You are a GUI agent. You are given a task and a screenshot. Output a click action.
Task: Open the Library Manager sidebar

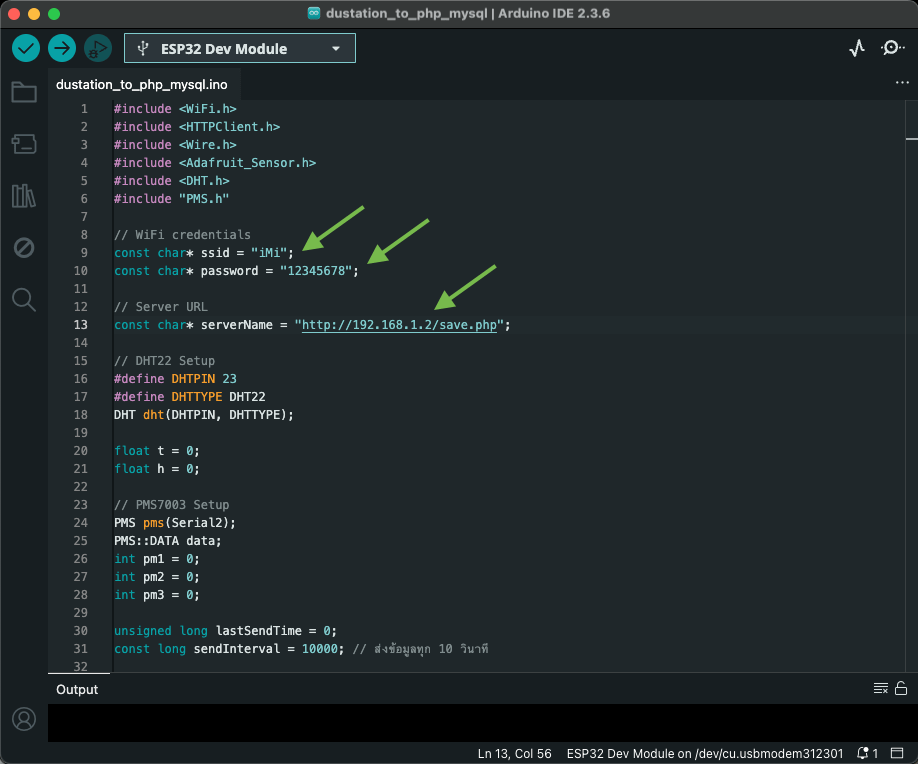click(24, 196)
